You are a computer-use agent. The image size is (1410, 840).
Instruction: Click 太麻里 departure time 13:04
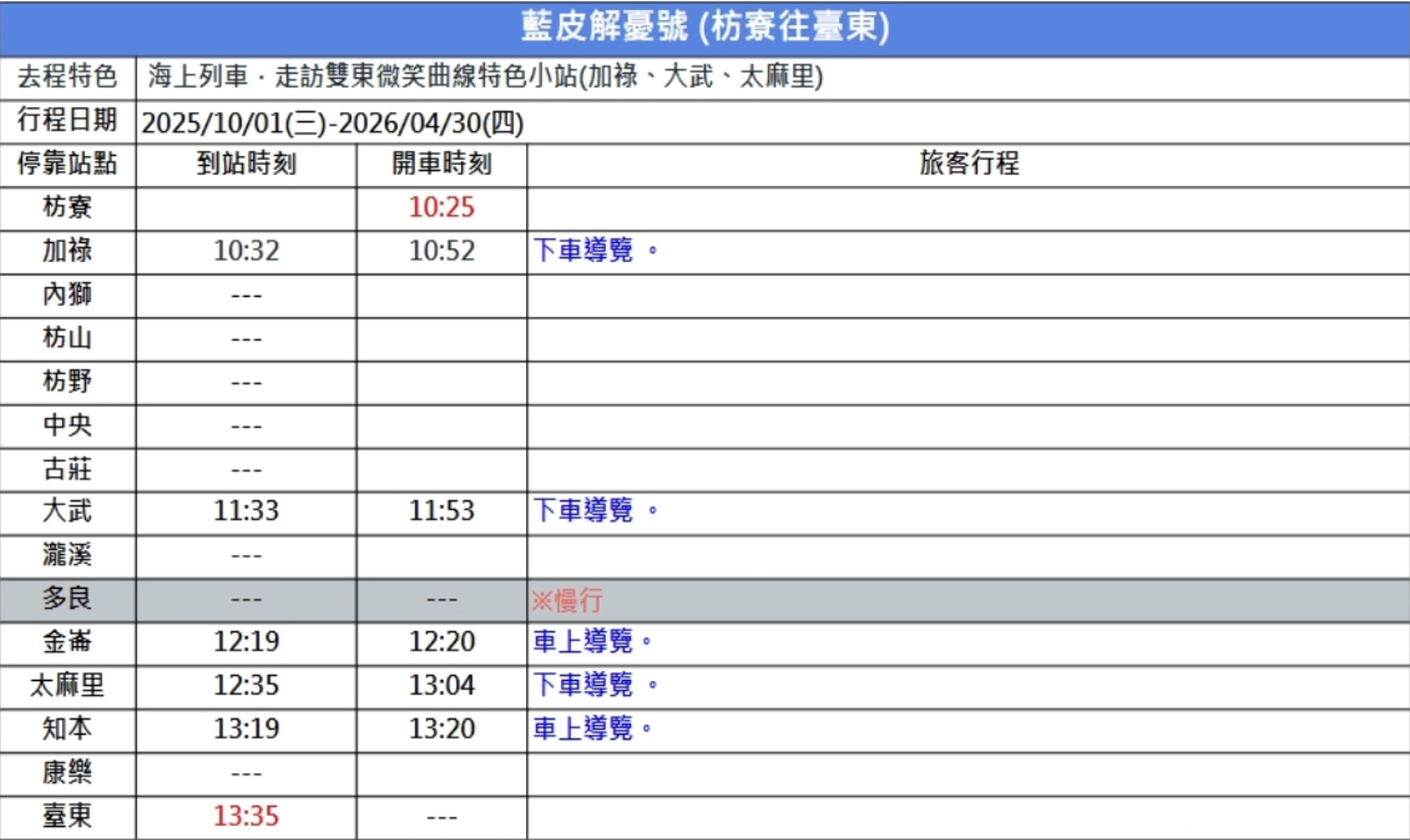tap(441, 686)
